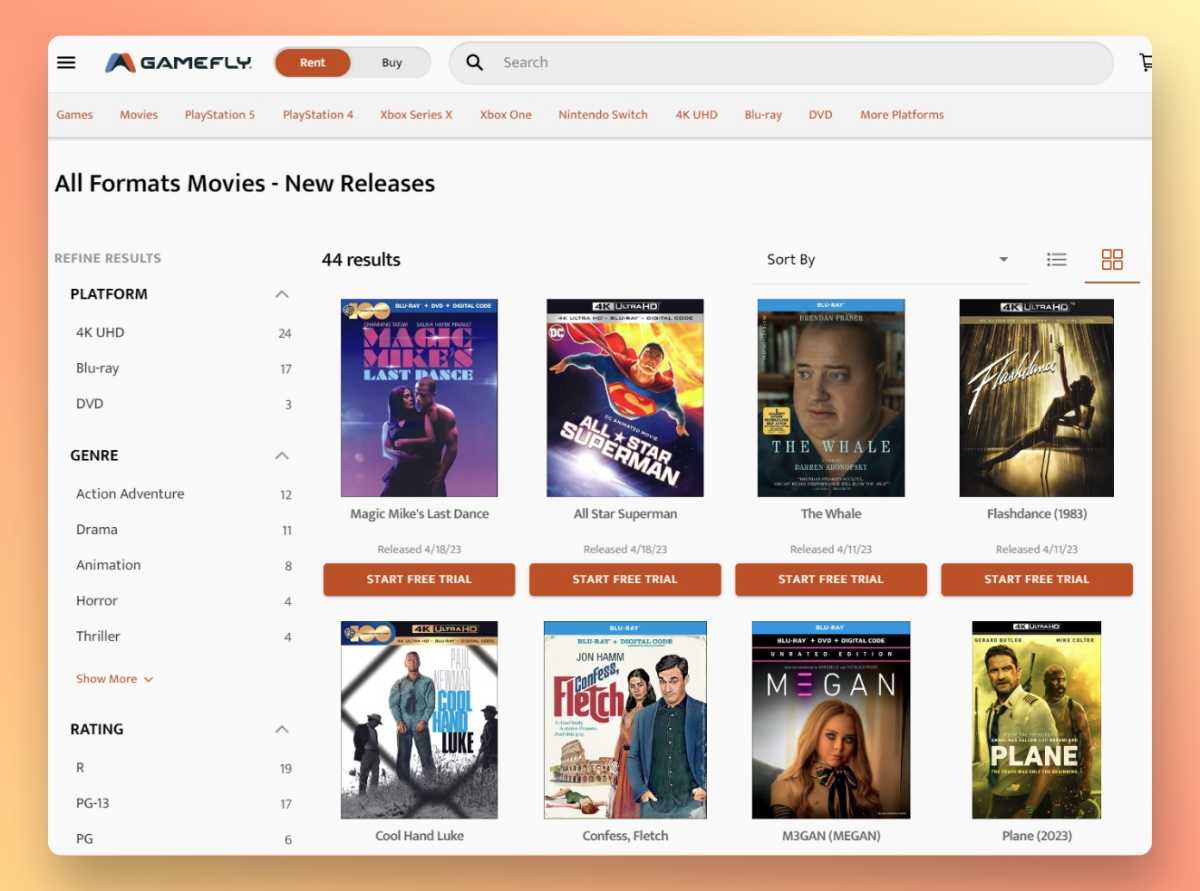Click the Magic Mike's Last Dance title

point(419,514)
